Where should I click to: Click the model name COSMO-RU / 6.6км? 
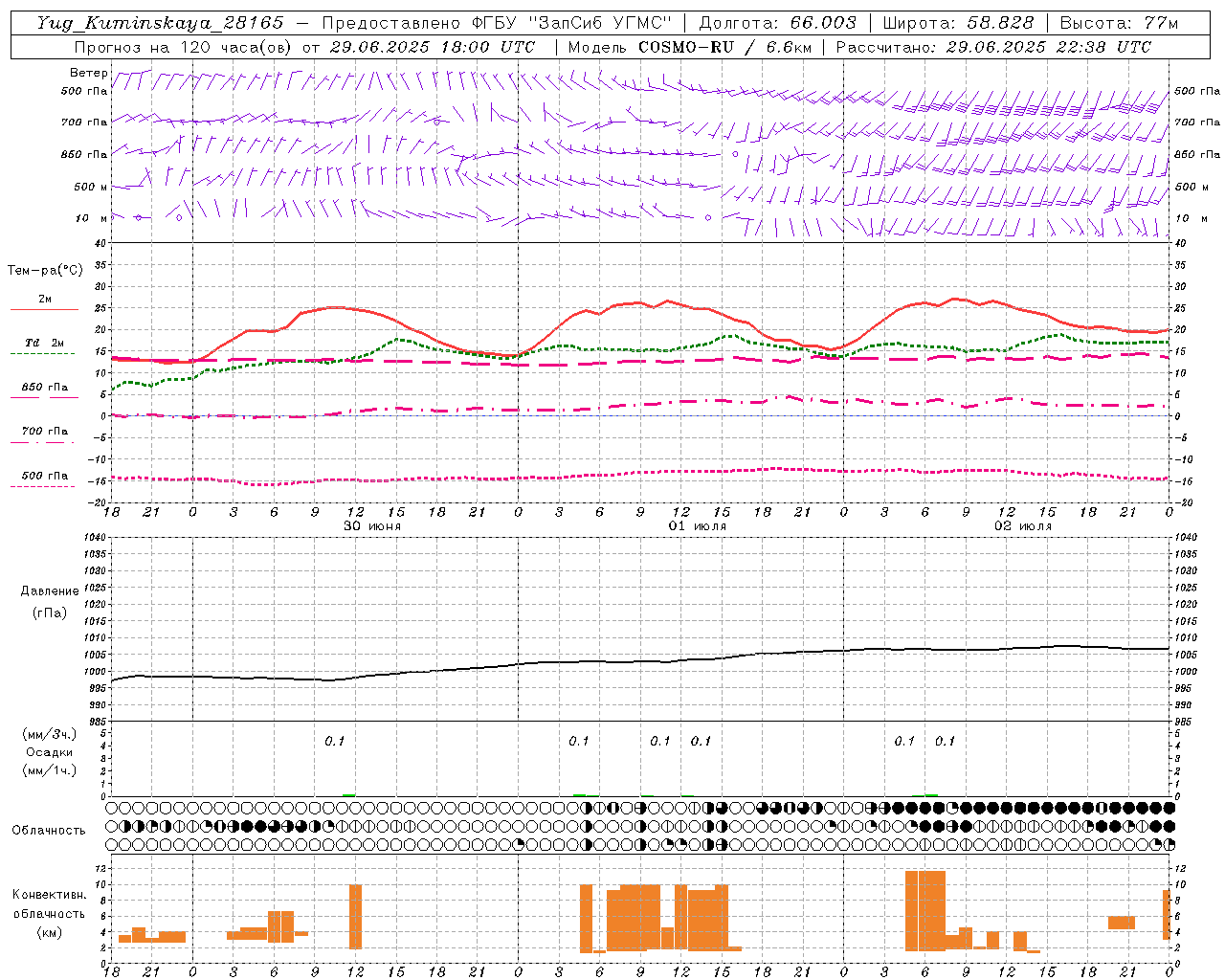[724, 47]
